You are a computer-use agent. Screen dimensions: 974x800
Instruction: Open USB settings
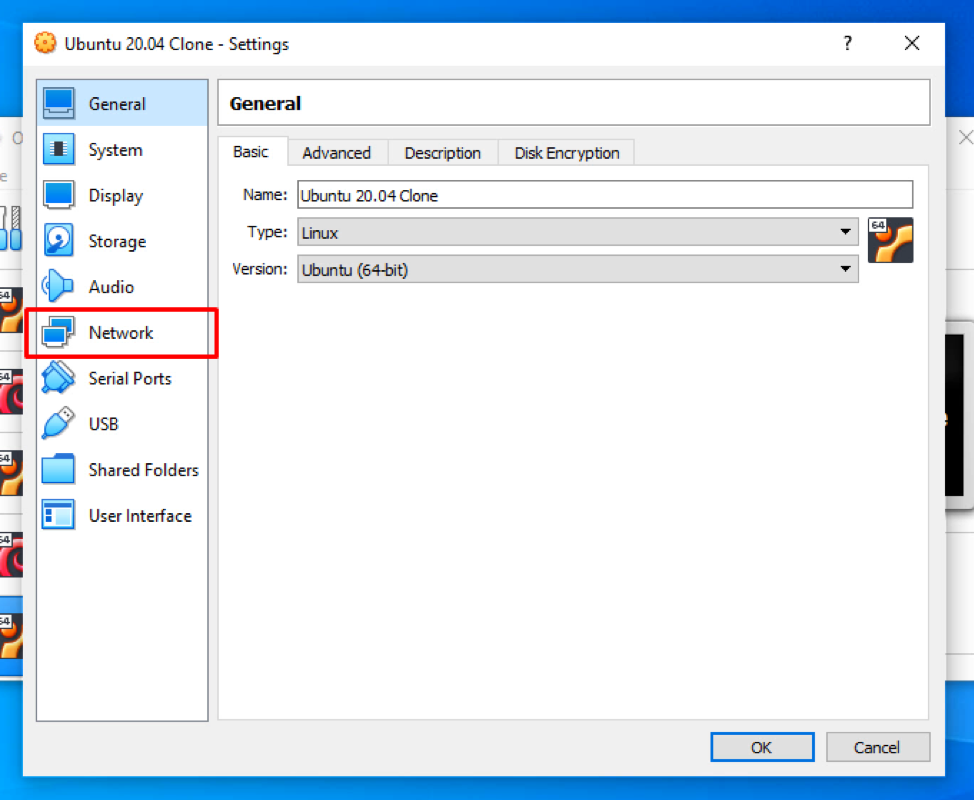(x=122, y=424)
